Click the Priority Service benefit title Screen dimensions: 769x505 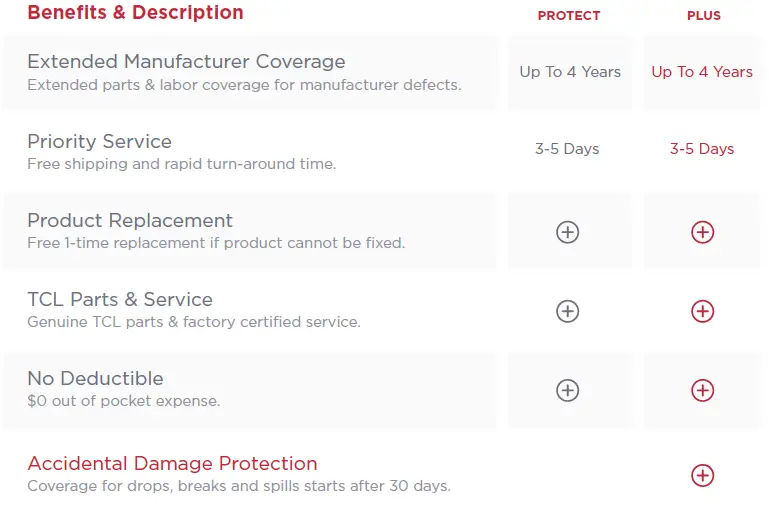[x=99, y=141]
